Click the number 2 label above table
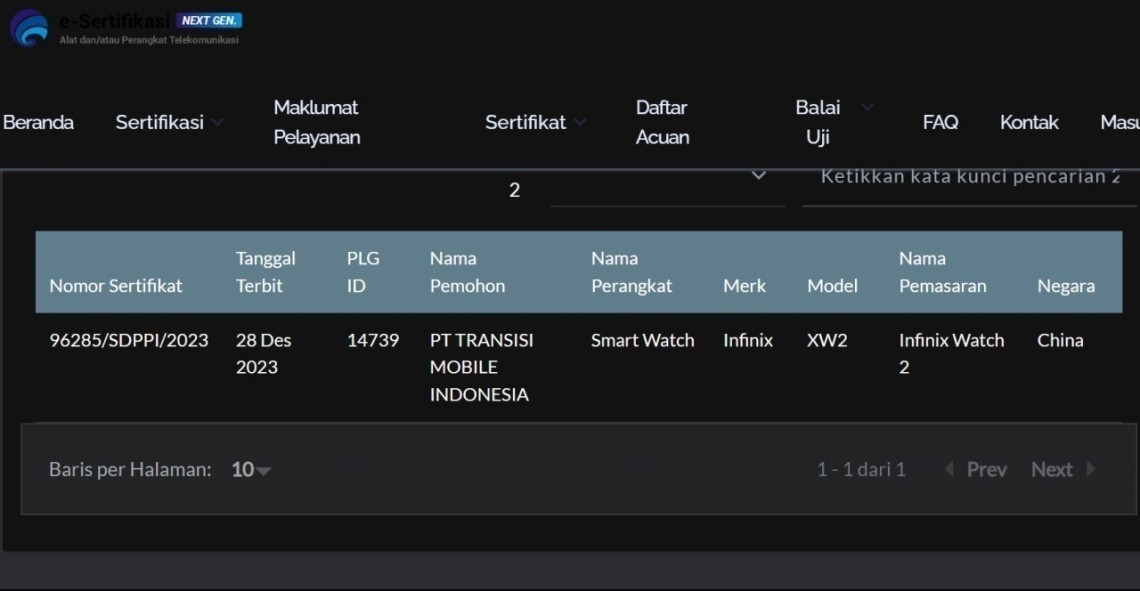1140x591 pixels. click(x=515, y=190)
